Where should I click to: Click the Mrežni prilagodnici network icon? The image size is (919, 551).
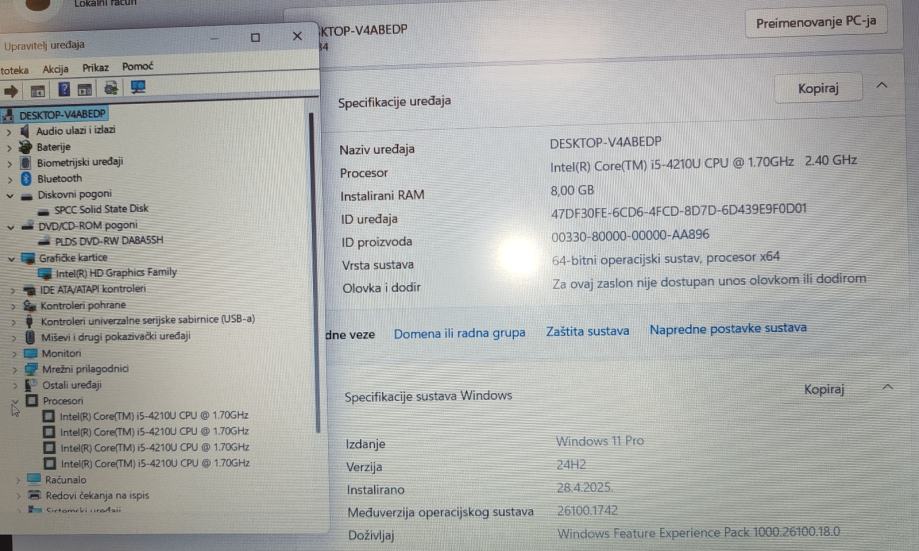tap(31, 369)
